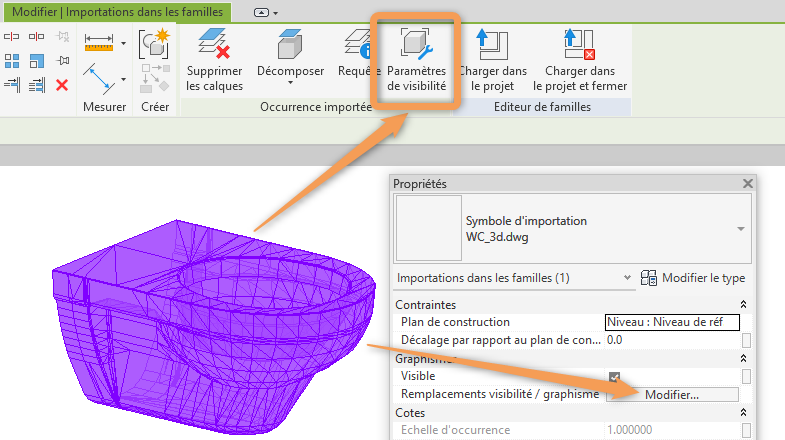Click the split with gap icon
This screenshot has height=440, width=785.
(37, 37)
